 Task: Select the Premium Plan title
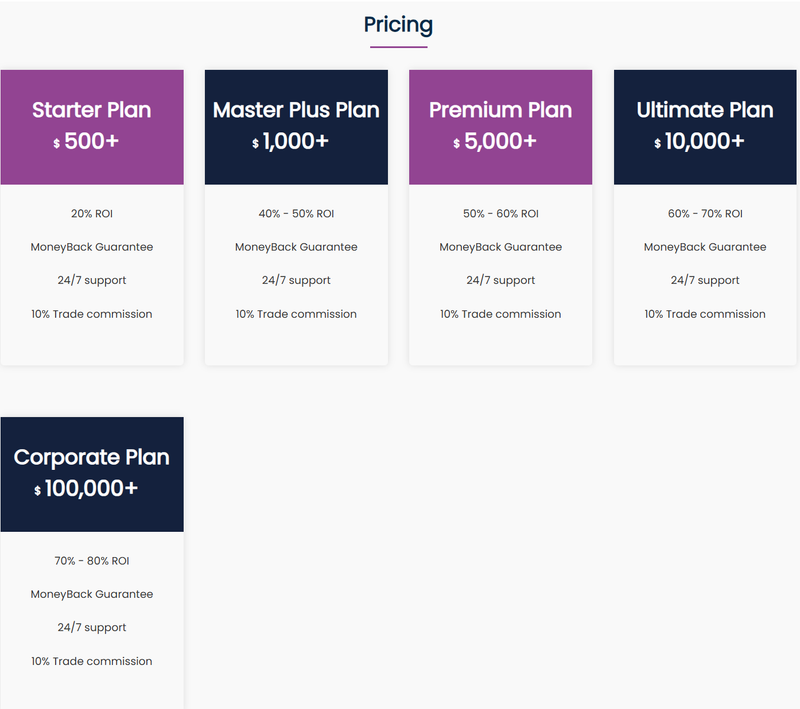[x=501, y=110]
